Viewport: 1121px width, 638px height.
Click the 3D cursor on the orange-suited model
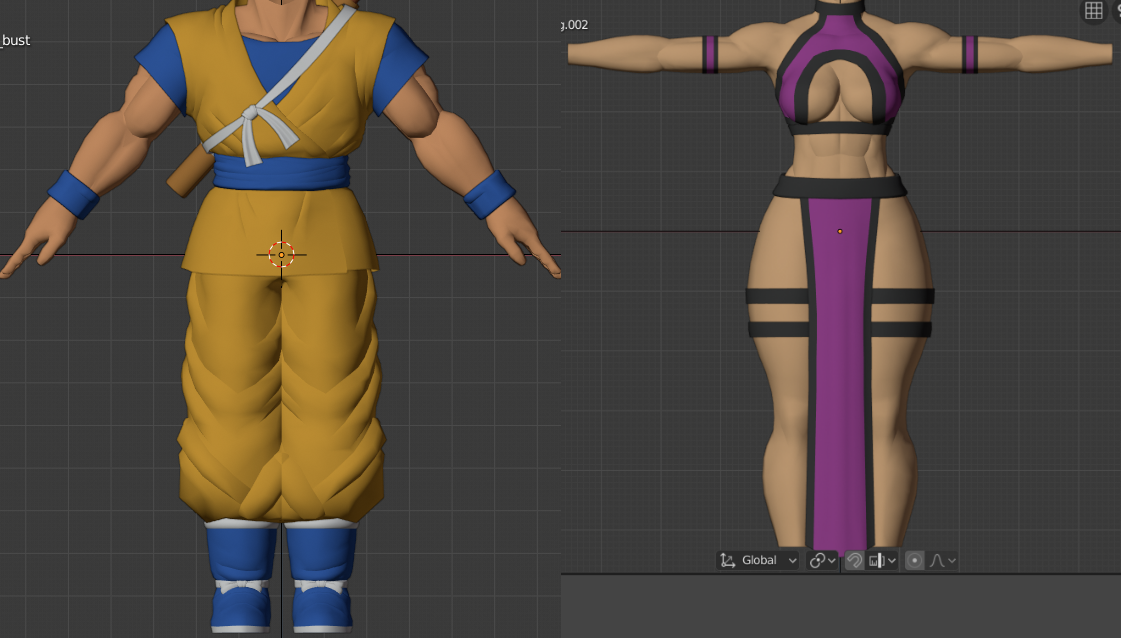281,255
